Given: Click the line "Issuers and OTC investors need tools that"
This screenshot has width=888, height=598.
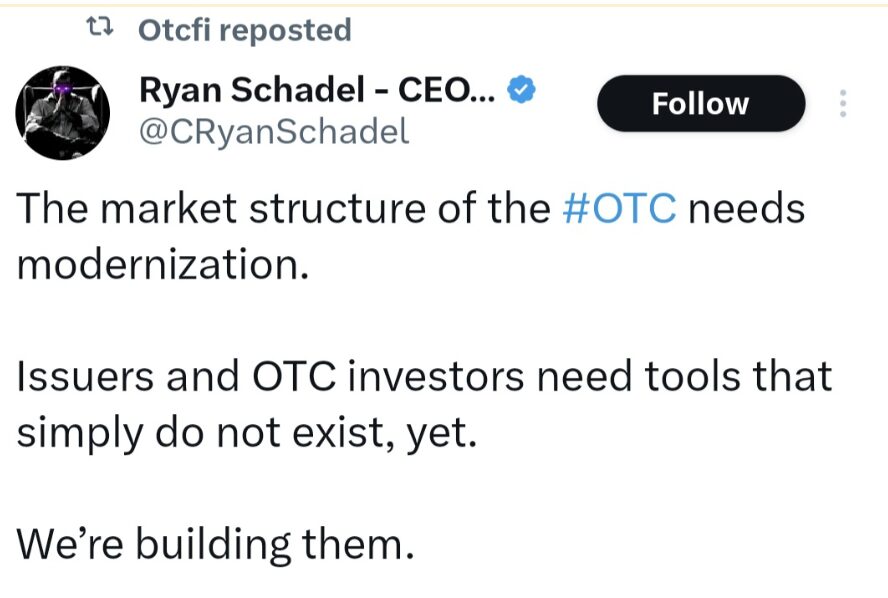Looking at the screenshot, I should [x=425, y=377].
